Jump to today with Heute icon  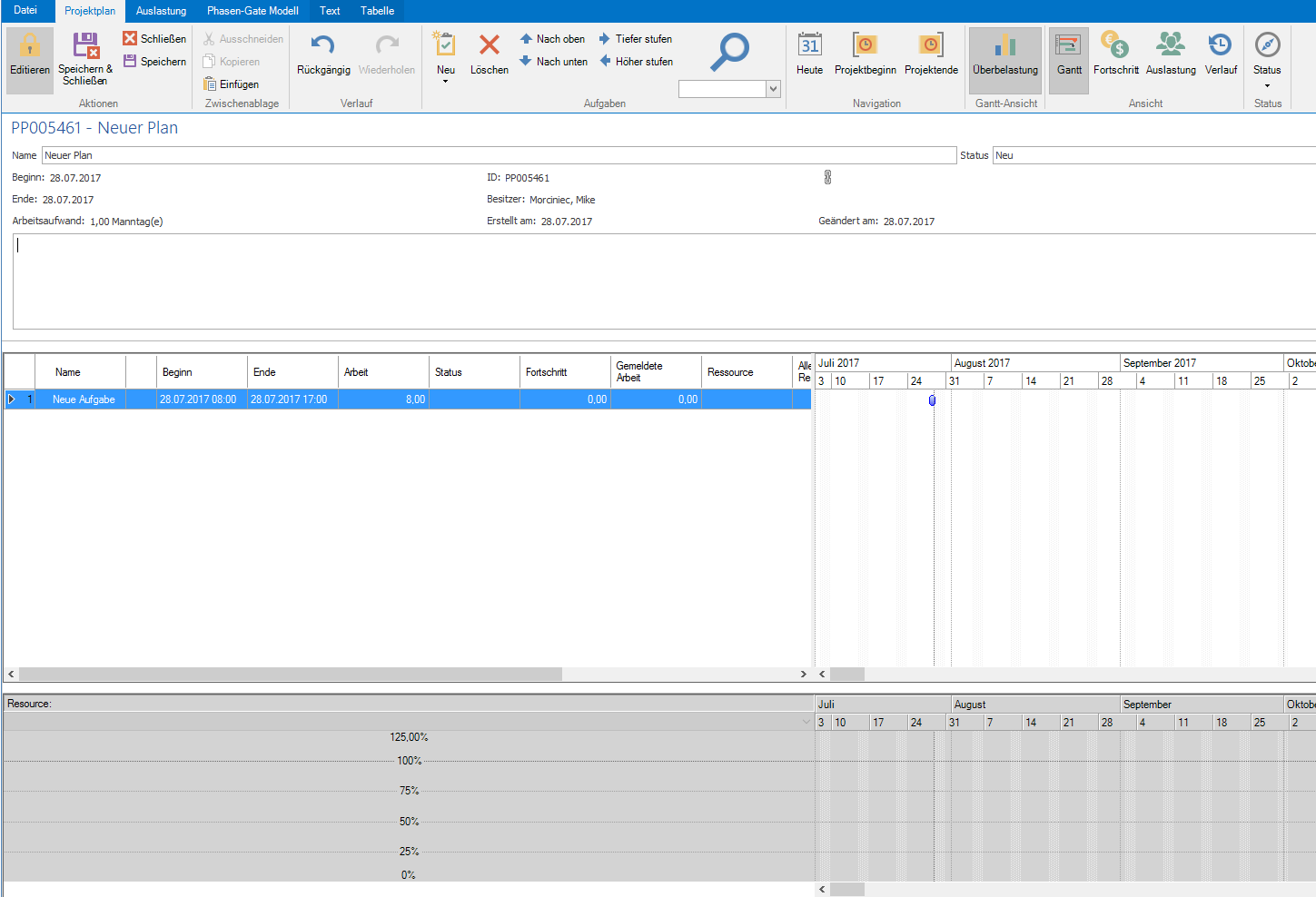tap(809, 46)
